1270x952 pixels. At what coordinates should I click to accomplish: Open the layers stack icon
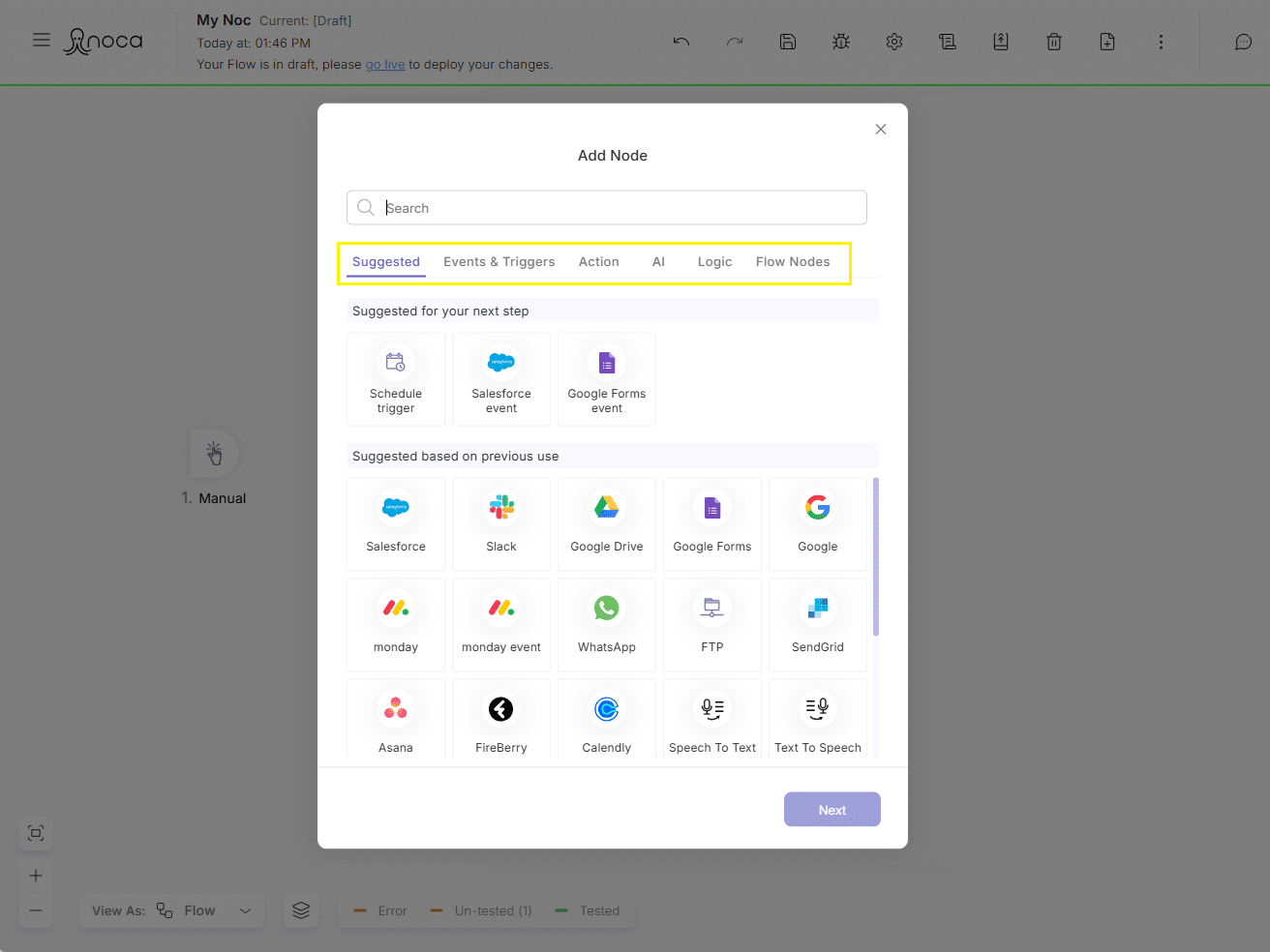tap(301, 910)
